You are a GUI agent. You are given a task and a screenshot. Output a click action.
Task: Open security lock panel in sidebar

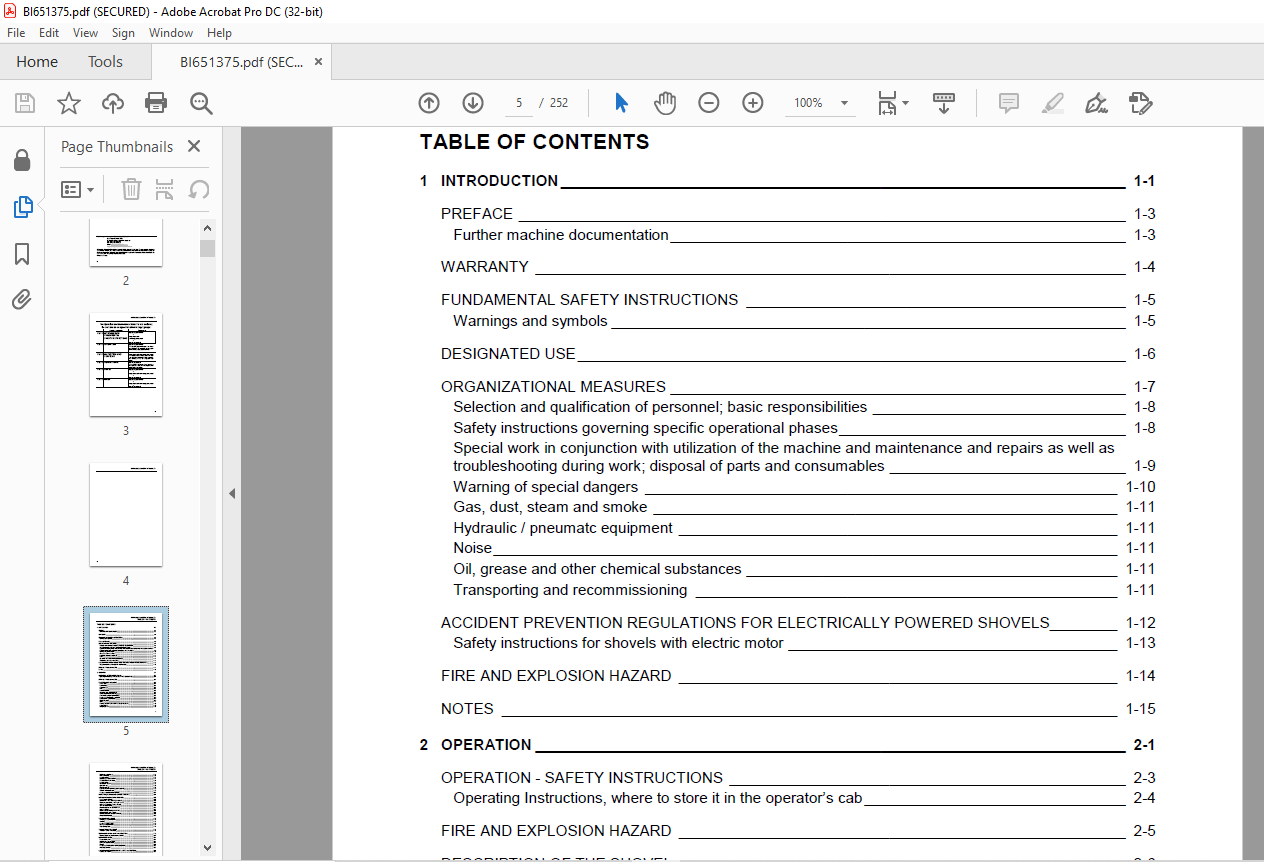pos(22,161)
